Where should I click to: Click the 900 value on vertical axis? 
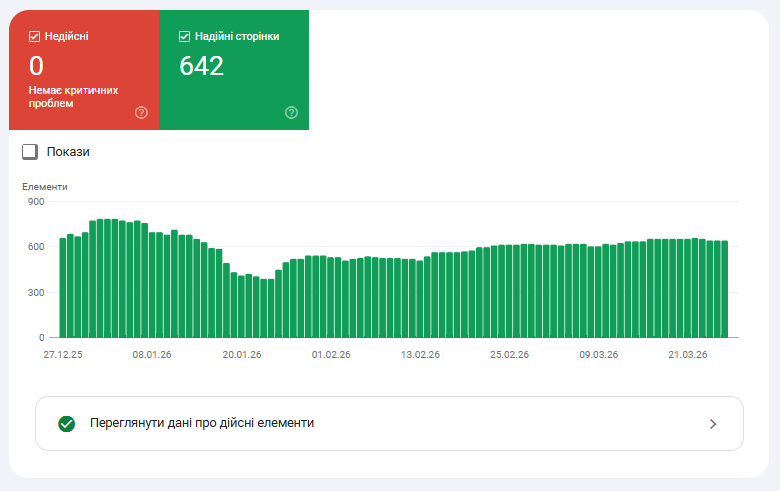tap(36, 202)
